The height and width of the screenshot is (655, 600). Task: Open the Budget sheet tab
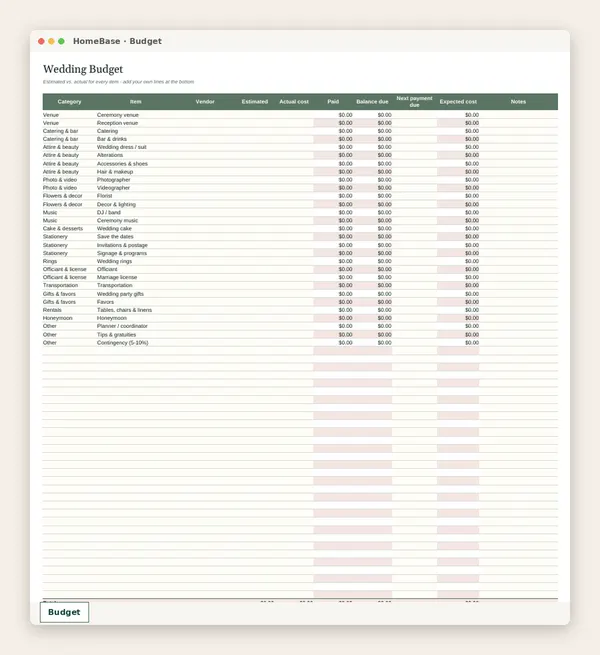(64, 612)
